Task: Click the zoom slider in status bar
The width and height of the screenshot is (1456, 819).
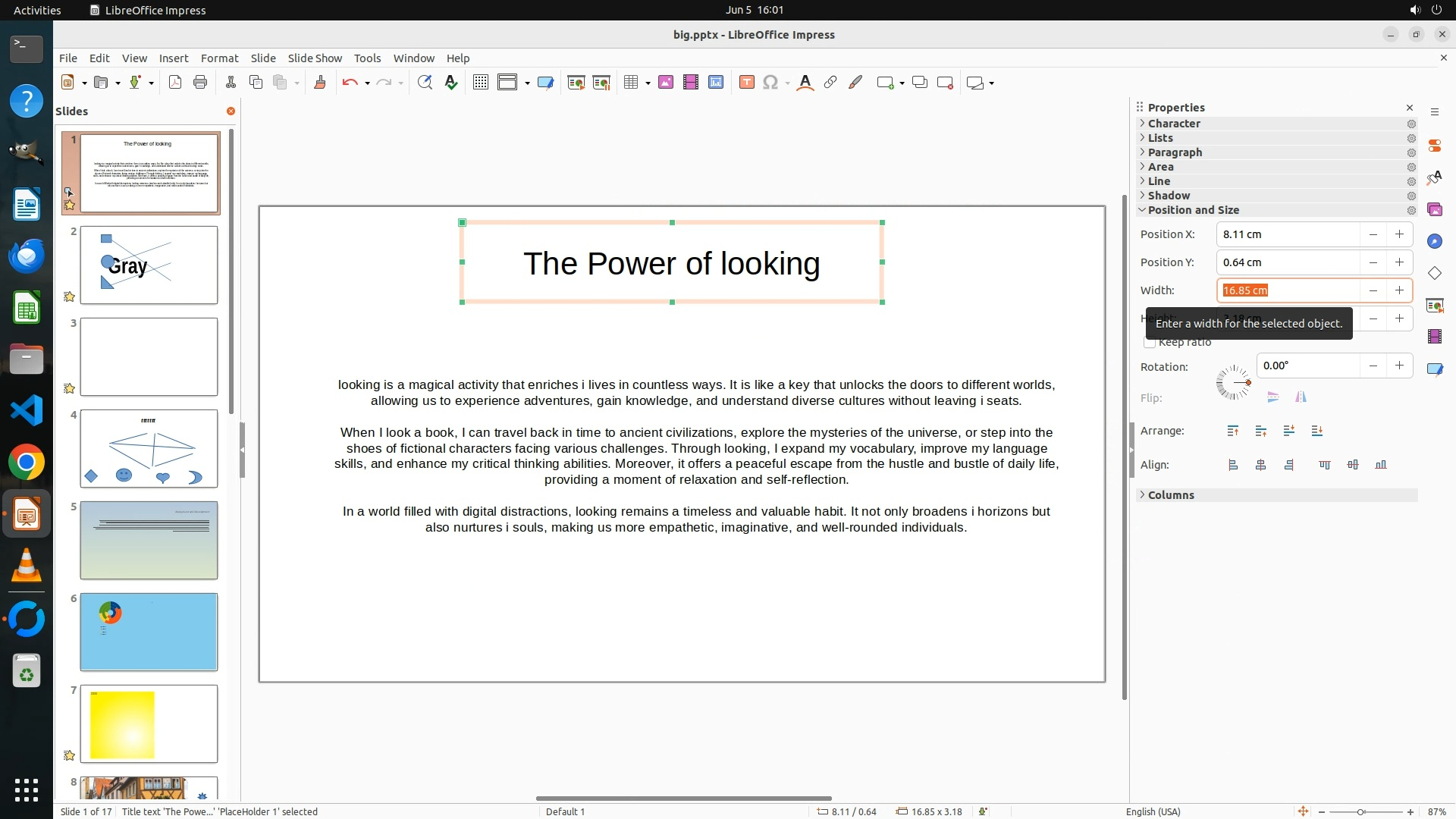Action: pyautogui.click(x=1361, y=811)
